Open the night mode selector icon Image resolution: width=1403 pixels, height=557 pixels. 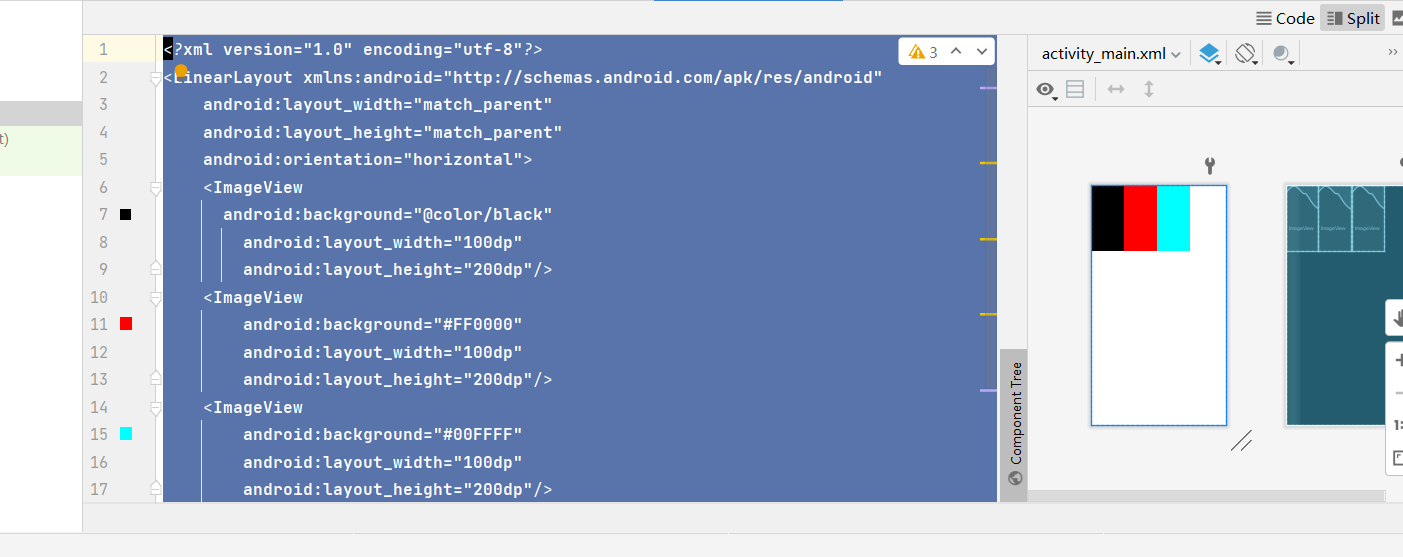1282,54
